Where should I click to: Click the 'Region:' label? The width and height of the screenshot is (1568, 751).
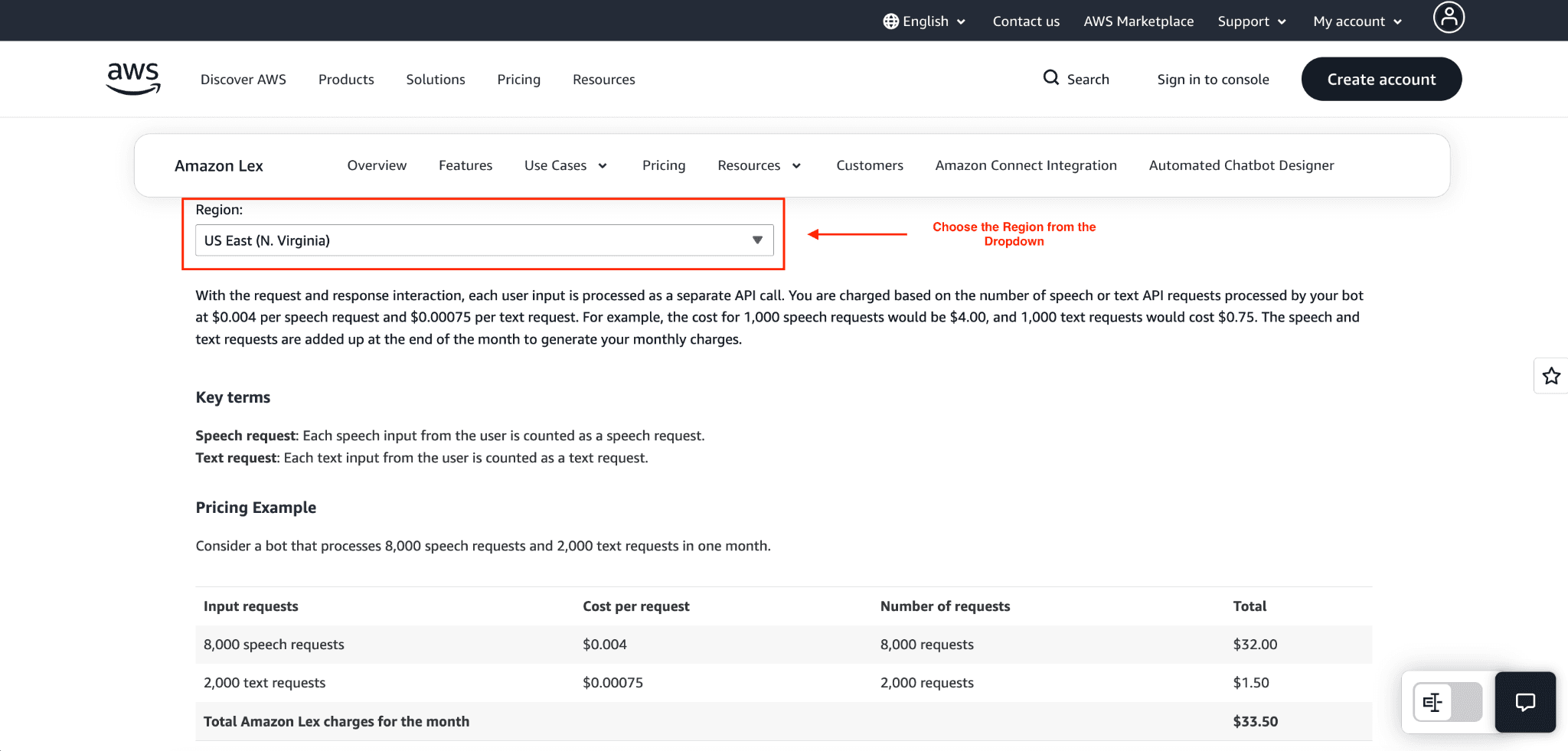tap(219, 210)
